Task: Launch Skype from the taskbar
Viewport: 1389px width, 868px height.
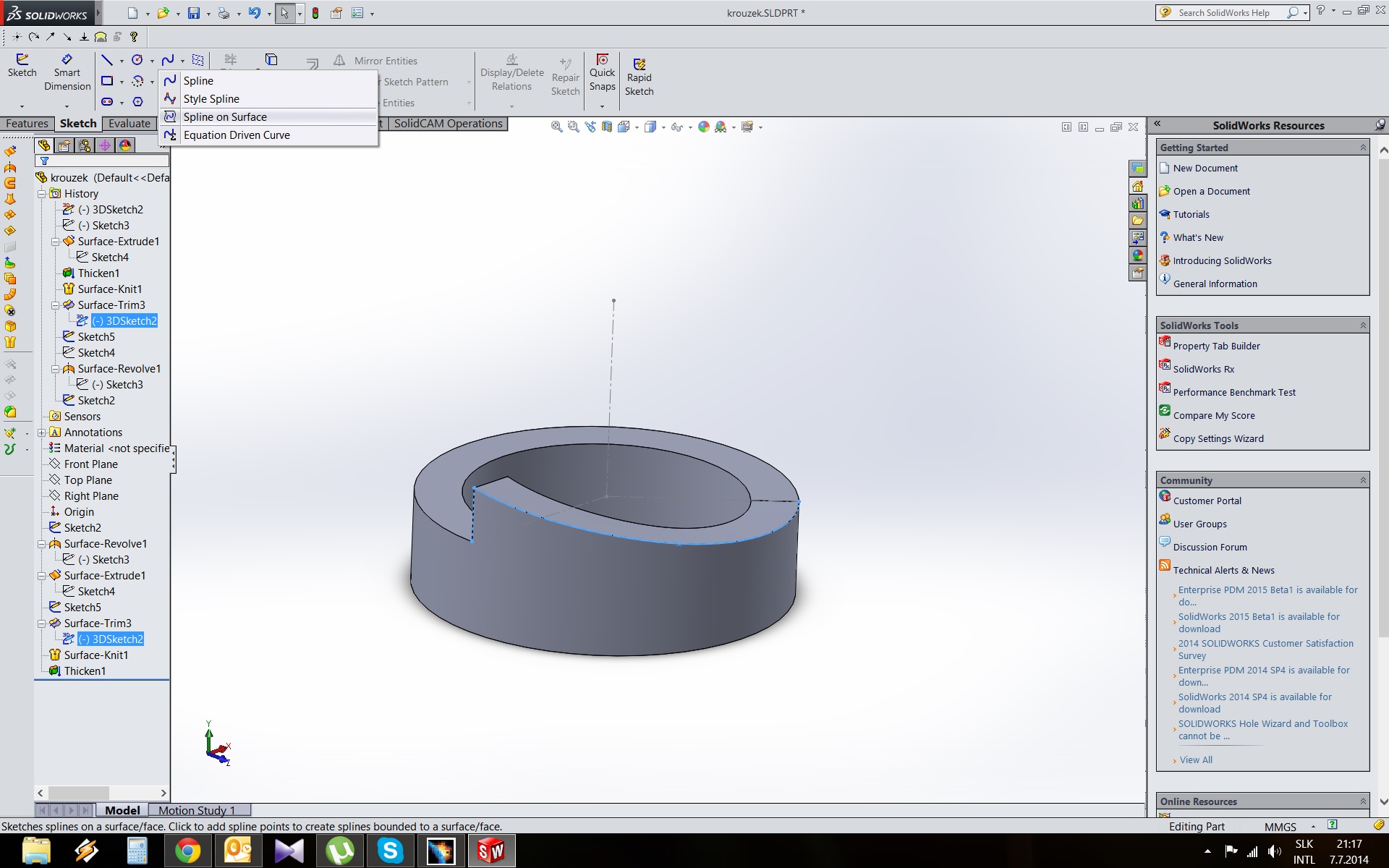Action: [x=390, y=851]
